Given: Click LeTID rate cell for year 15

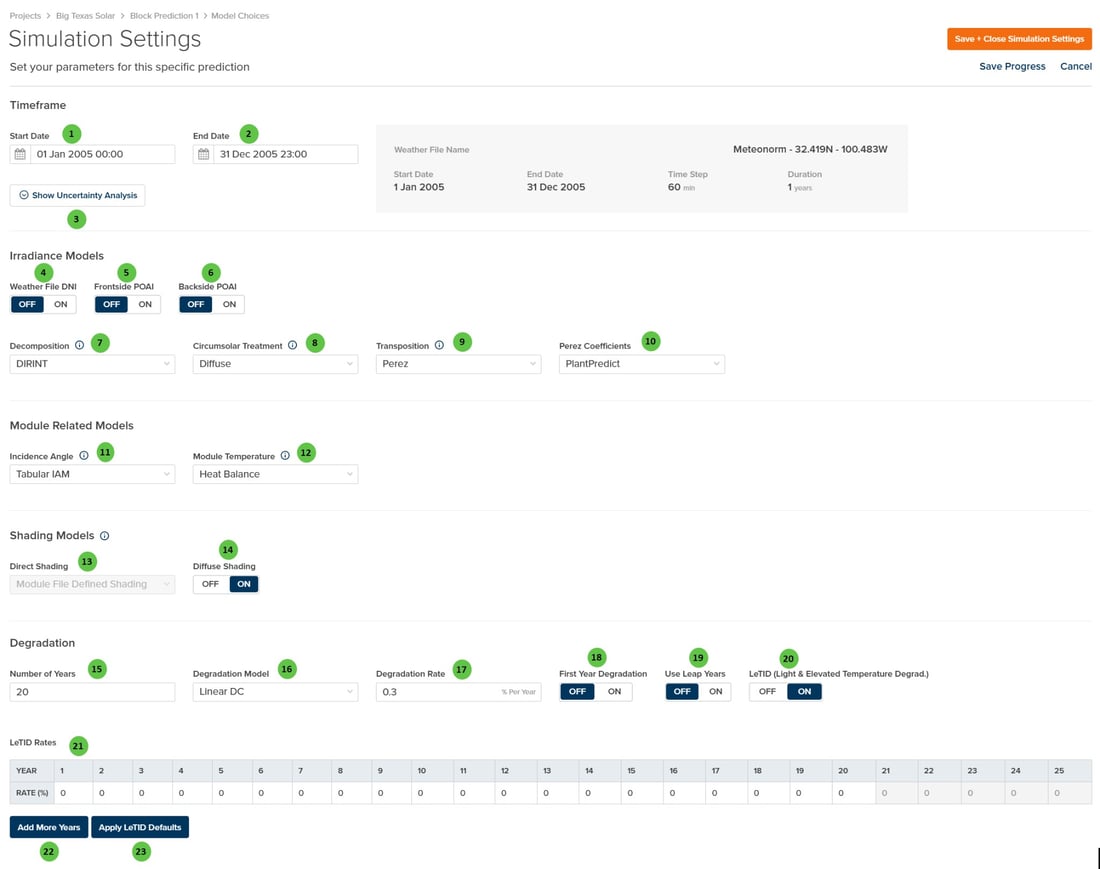Looking at the screenshot, I should pyautogui.click(x=643, y=793).
